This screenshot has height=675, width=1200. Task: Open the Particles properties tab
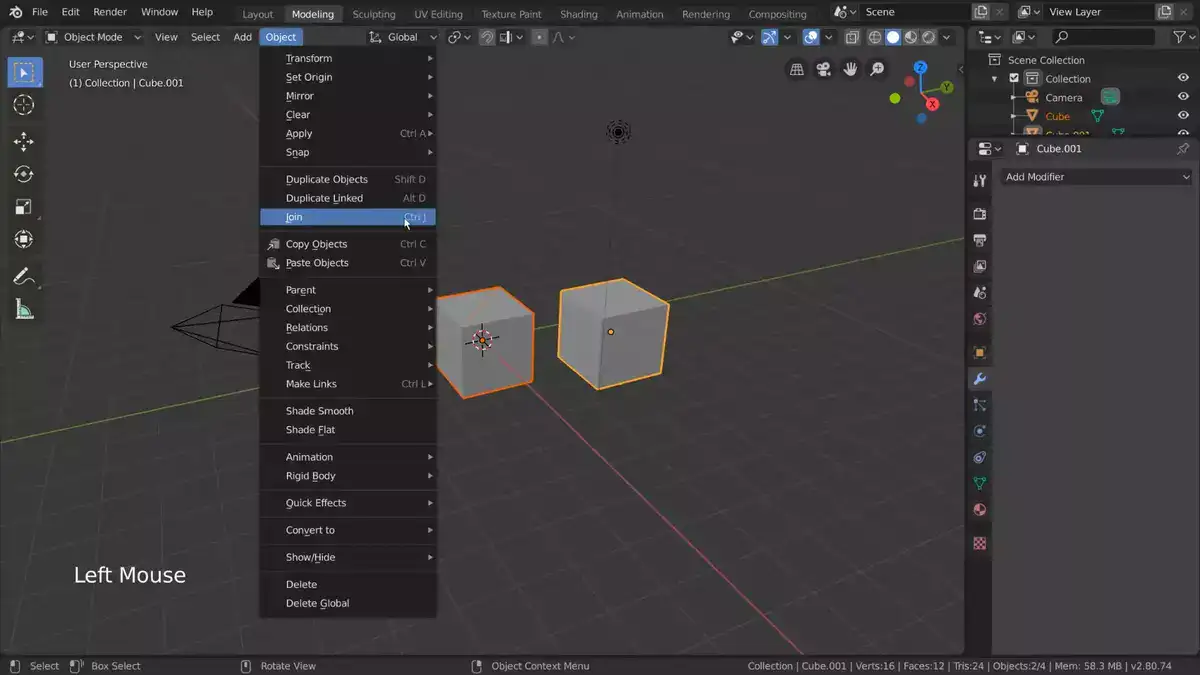click(x=980, y=405)
